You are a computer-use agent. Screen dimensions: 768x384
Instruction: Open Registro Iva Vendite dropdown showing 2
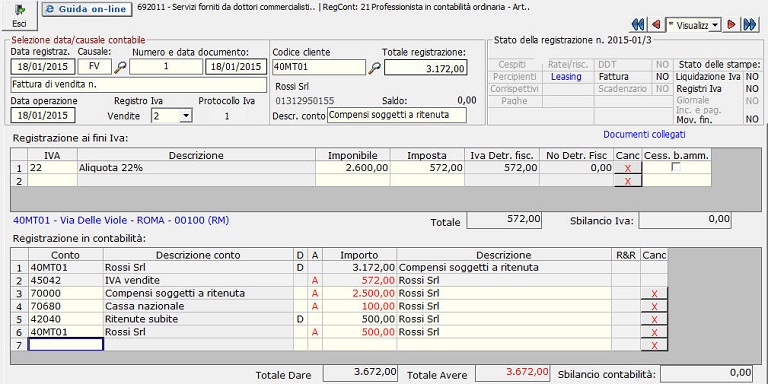point(186,116)
